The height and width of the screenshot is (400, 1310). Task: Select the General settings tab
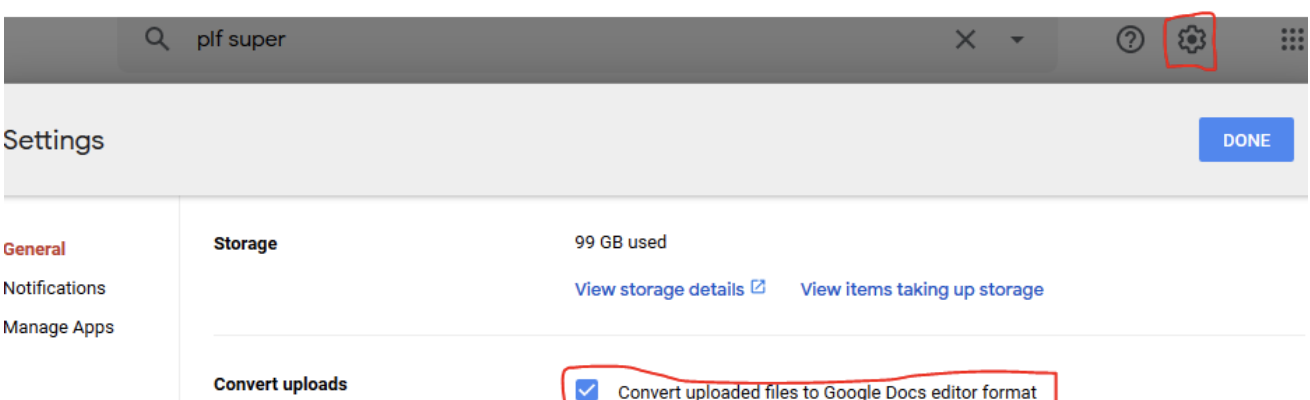click(34, 249)
